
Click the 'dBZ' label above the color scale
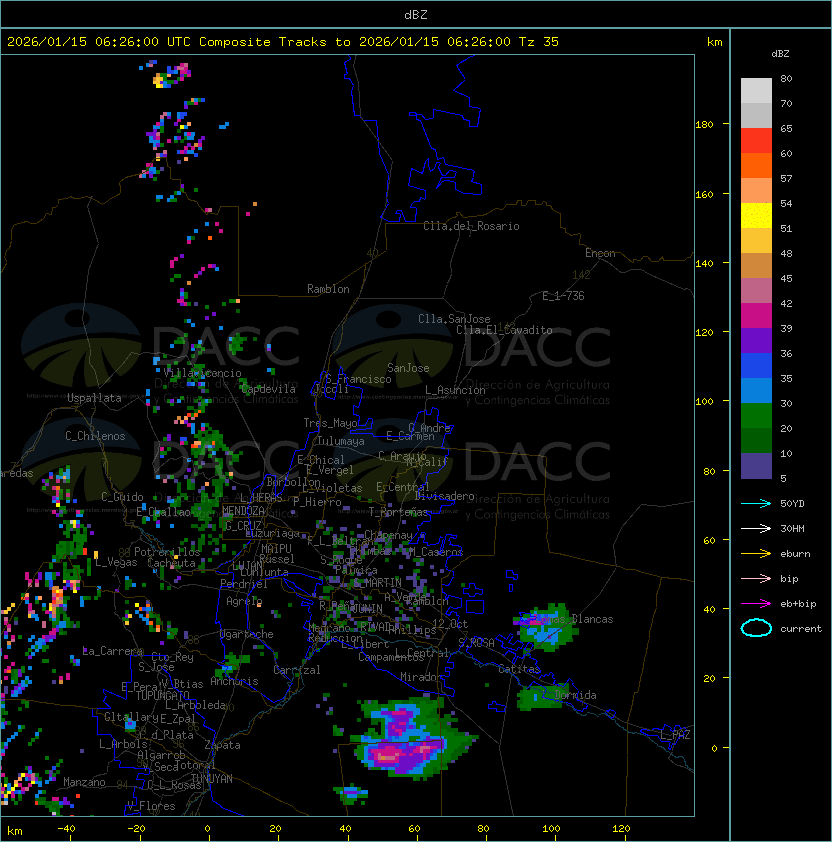tap(780, 54)
